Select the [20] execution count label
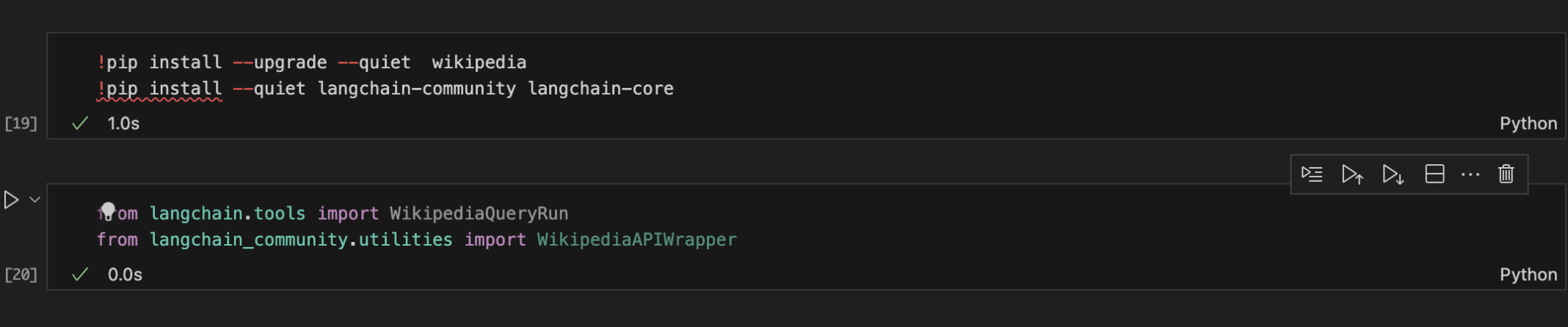Viewport: 1568px width, 327px height. [21, 274]
